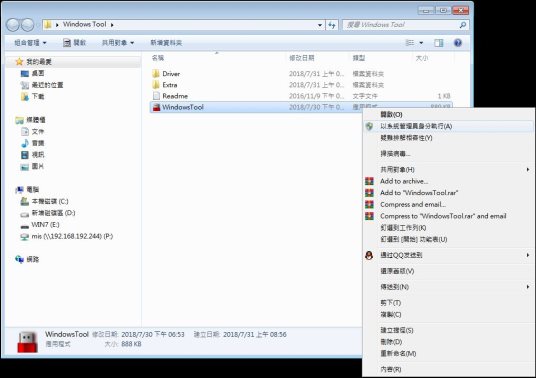Screen dimensions: 536x378
Task: Select the Computer (電腦) node in the sidebar
Action: 27,190
